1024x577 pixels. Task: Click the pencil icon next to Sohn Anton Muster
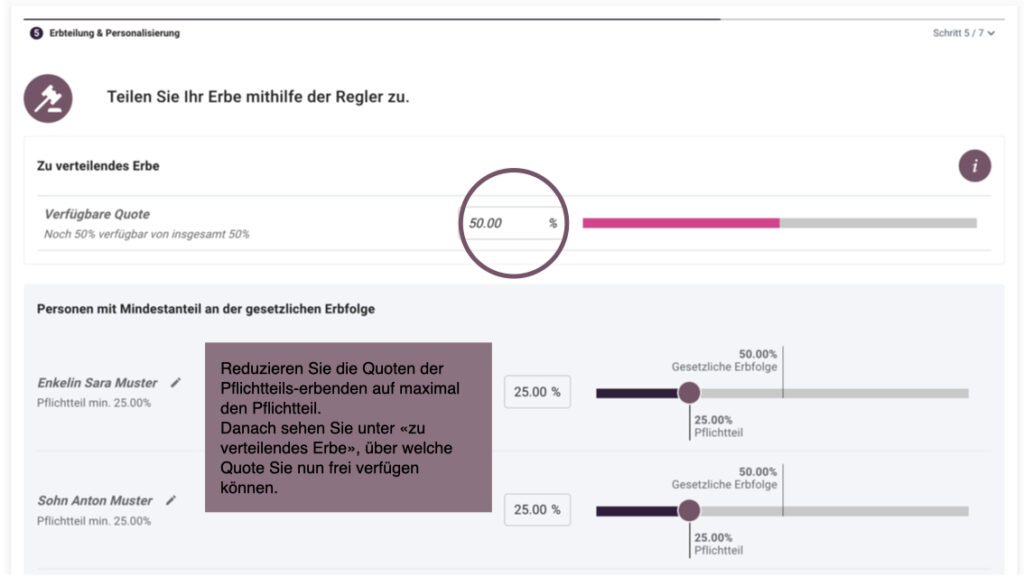point(171,500)
